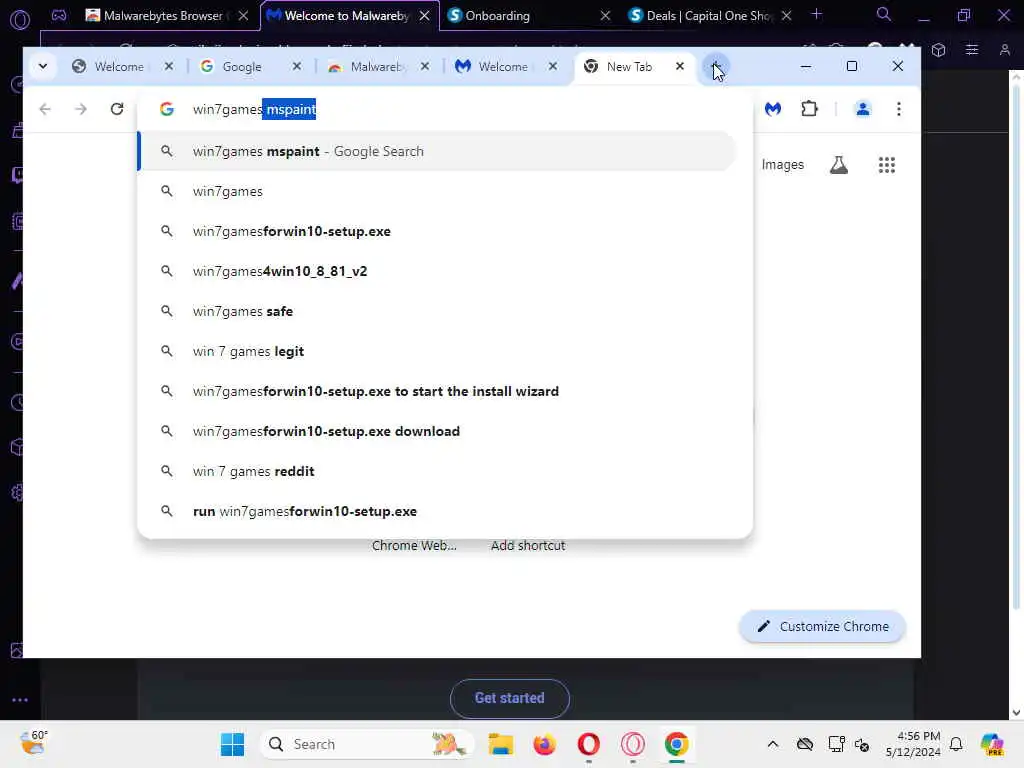The image size is (1024, 768).
Task: Open File Explorer from the taskbar
Action: [x=501, y=744]
